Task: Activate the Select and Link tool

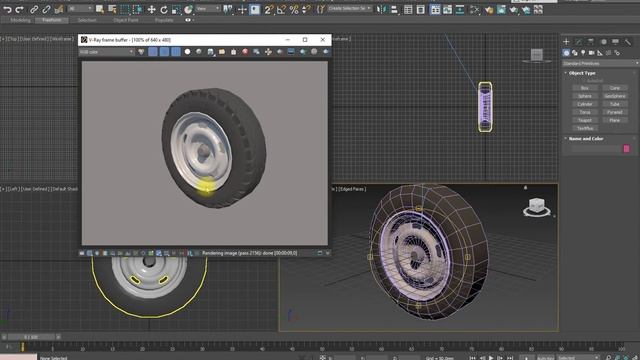Action: click(34, 9)
